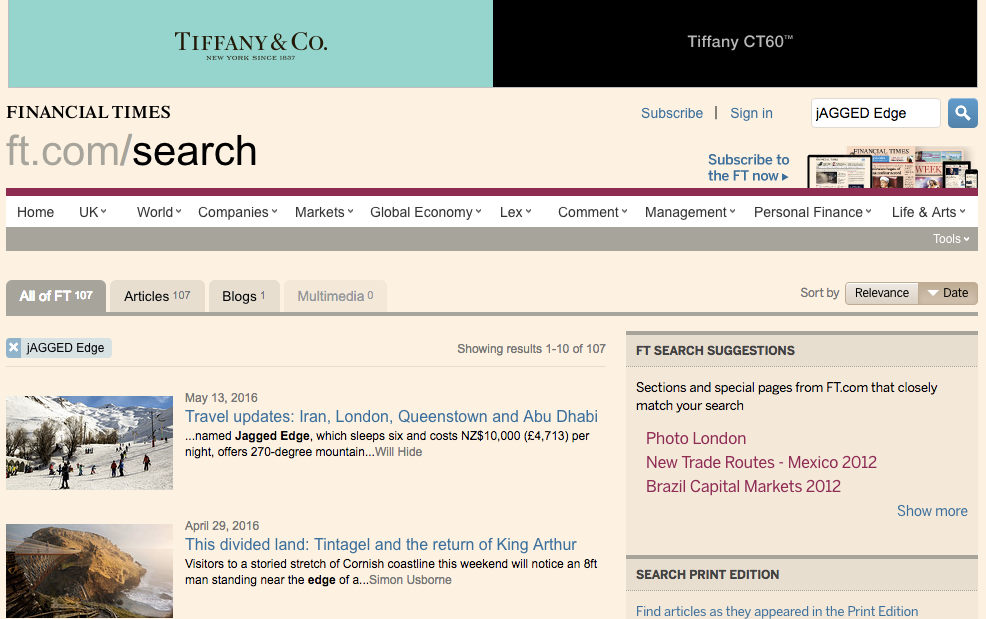The height and width of the screenshot is (619, 986).
Task: Click the ft.com/search page heading
Action: point(131,151)
